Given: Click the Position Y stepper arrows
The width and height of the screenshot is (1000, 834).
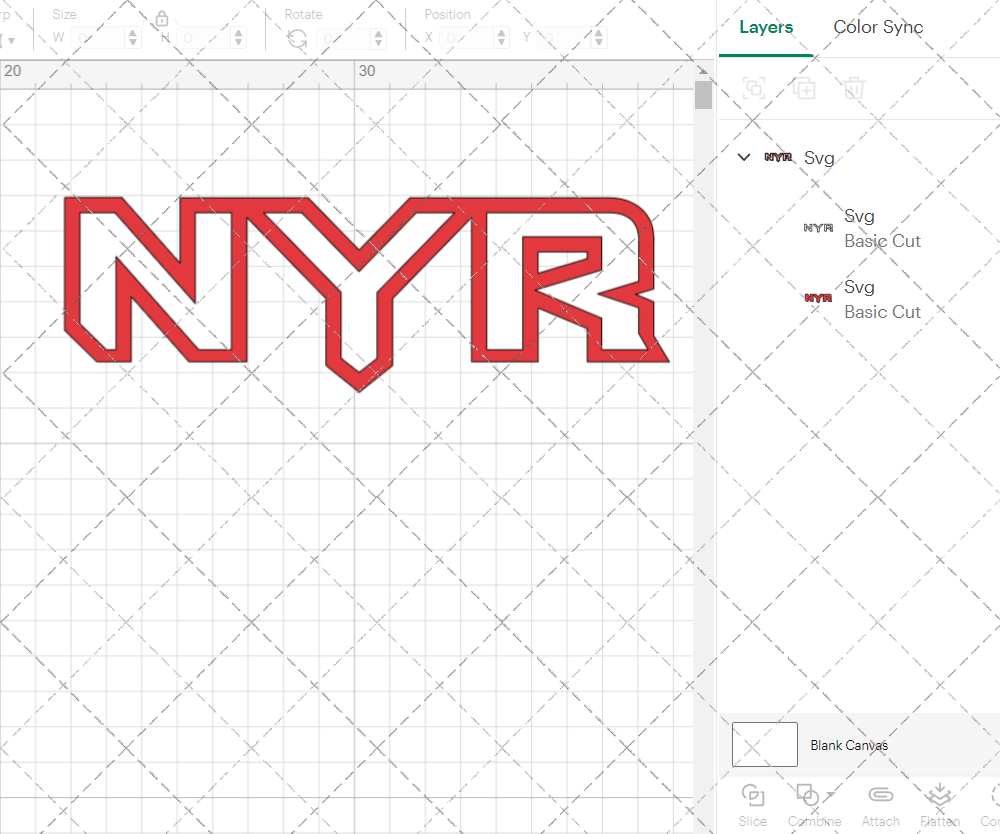Looking at the screenshot, I should 599,38.
